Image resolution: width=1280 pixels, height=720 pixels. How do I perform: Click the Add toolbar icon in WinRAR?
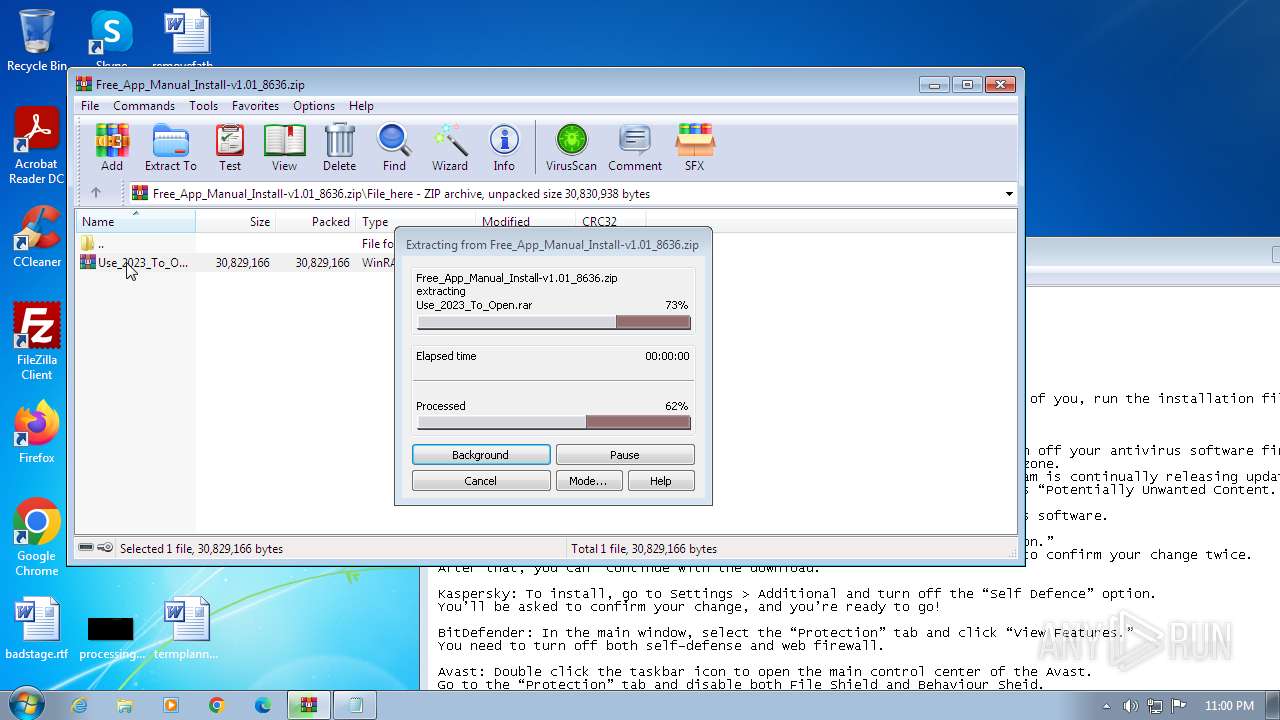coord(112,147)
